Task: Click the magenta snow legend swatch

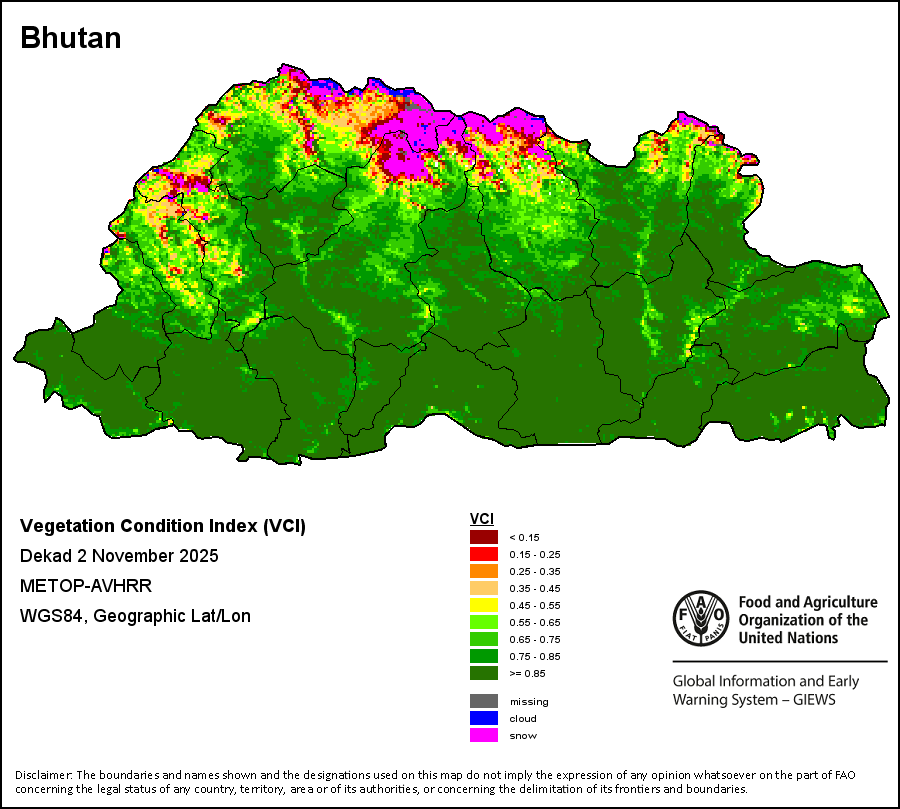Action: pyautogui.click(x=484, y=735)
